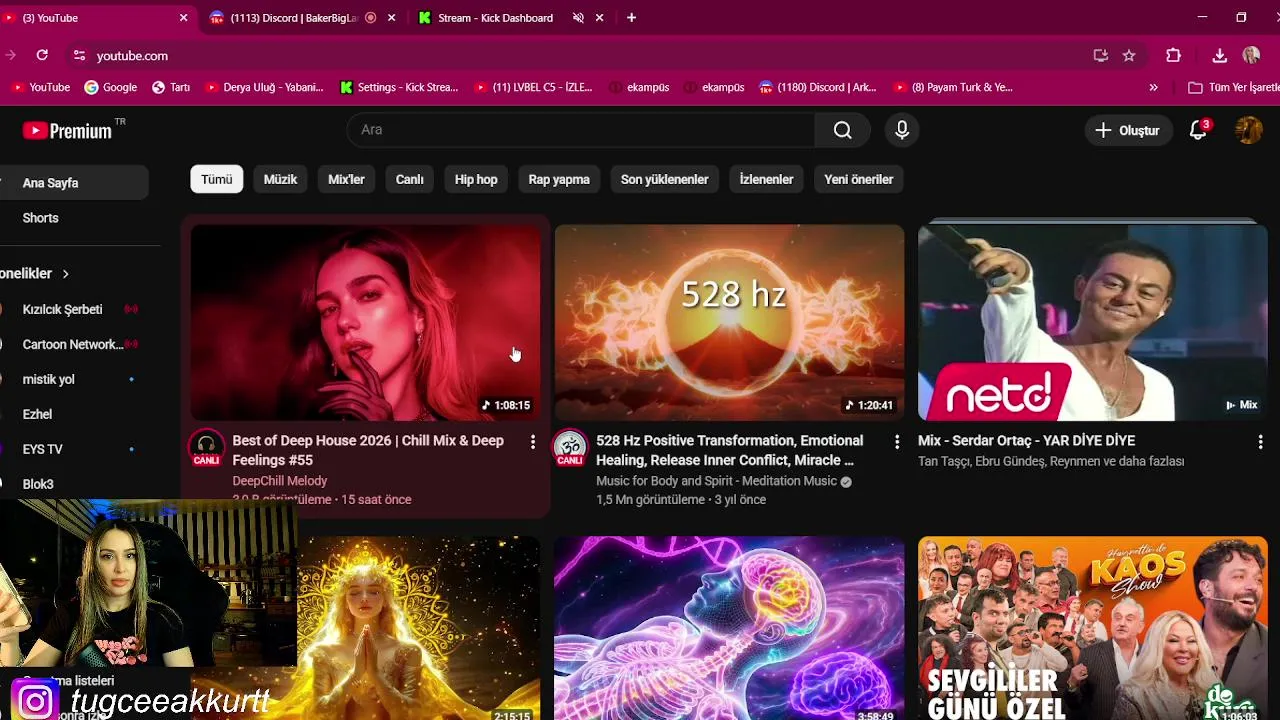1280x720 pixels.
Task: Close the Discord BakerBigLa tab
Action: 391,18
